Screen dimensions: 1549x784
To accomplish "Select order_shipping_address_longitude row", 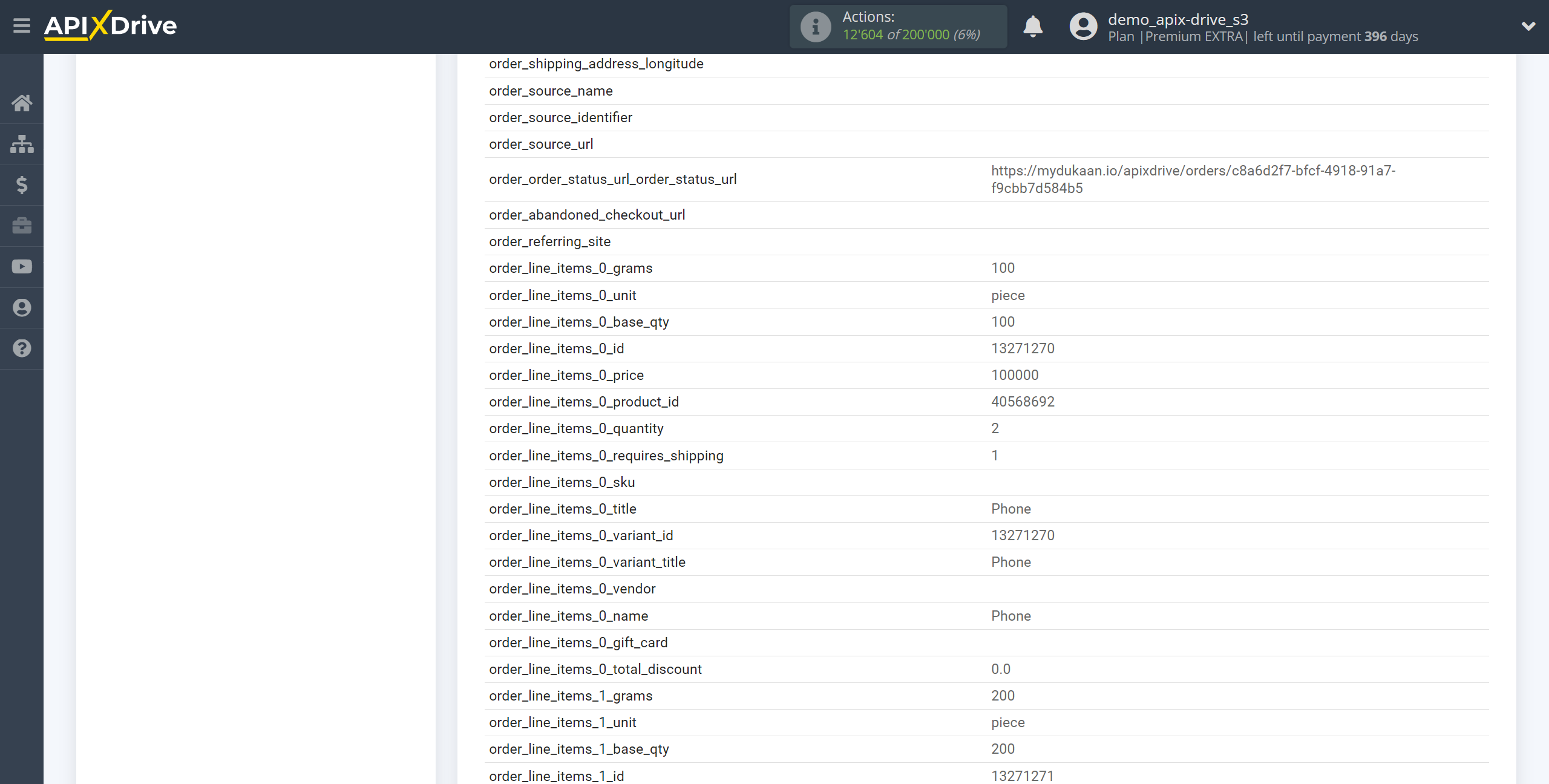I will click(x=986, y=64).
